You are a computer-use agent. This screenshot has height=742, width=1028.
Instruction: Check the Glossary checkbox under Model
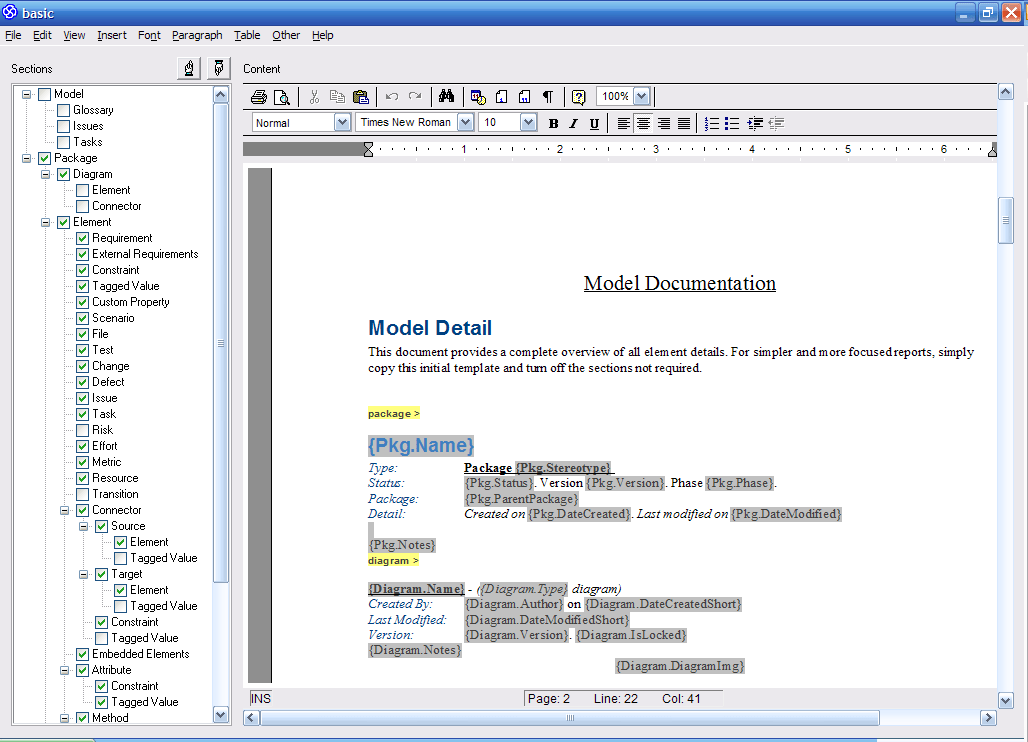pyautogui.click(x=63, y=110)
